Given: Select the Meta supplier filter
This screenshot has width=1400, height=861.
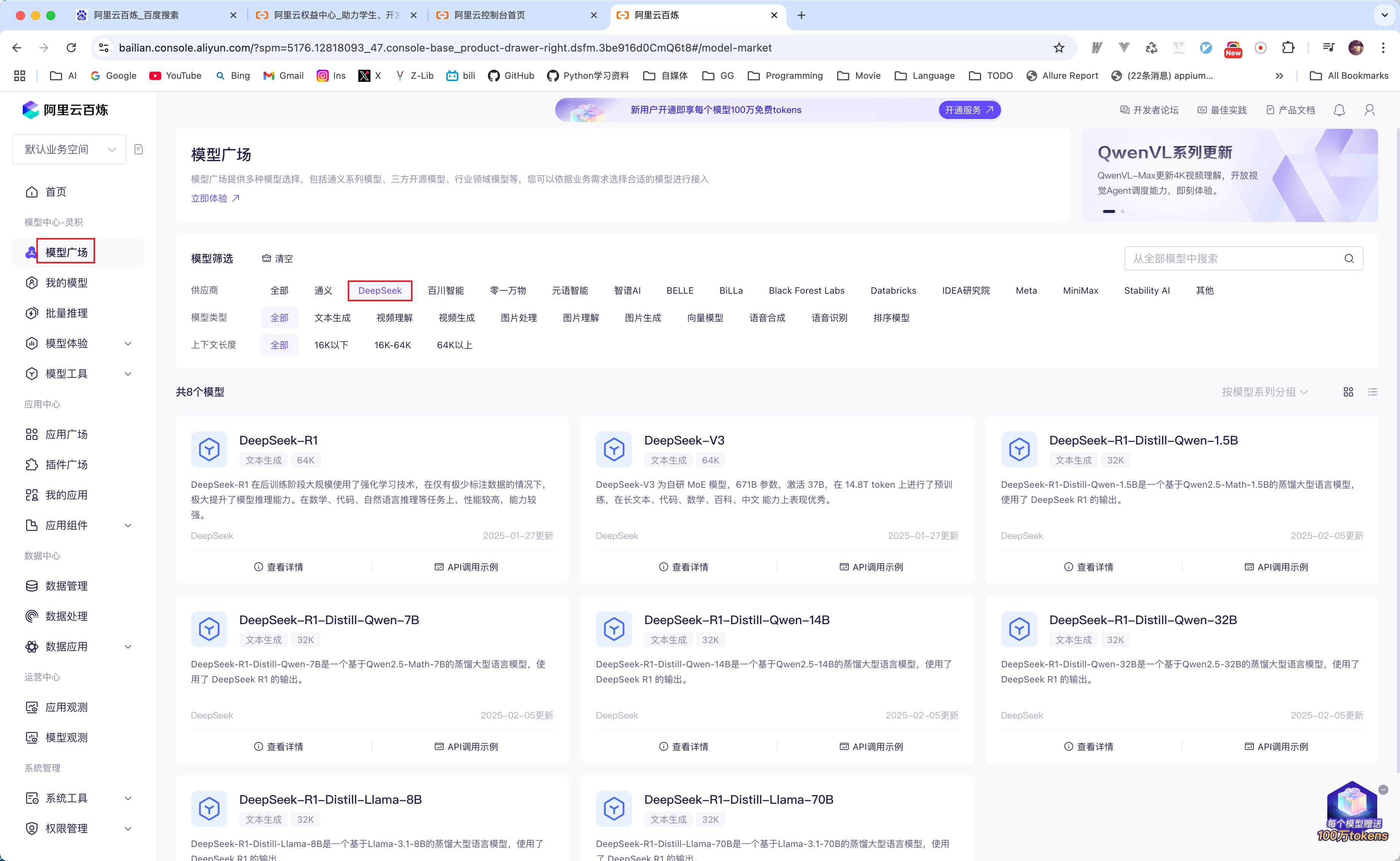Looking at the screenshot, I should (1026, 290).
